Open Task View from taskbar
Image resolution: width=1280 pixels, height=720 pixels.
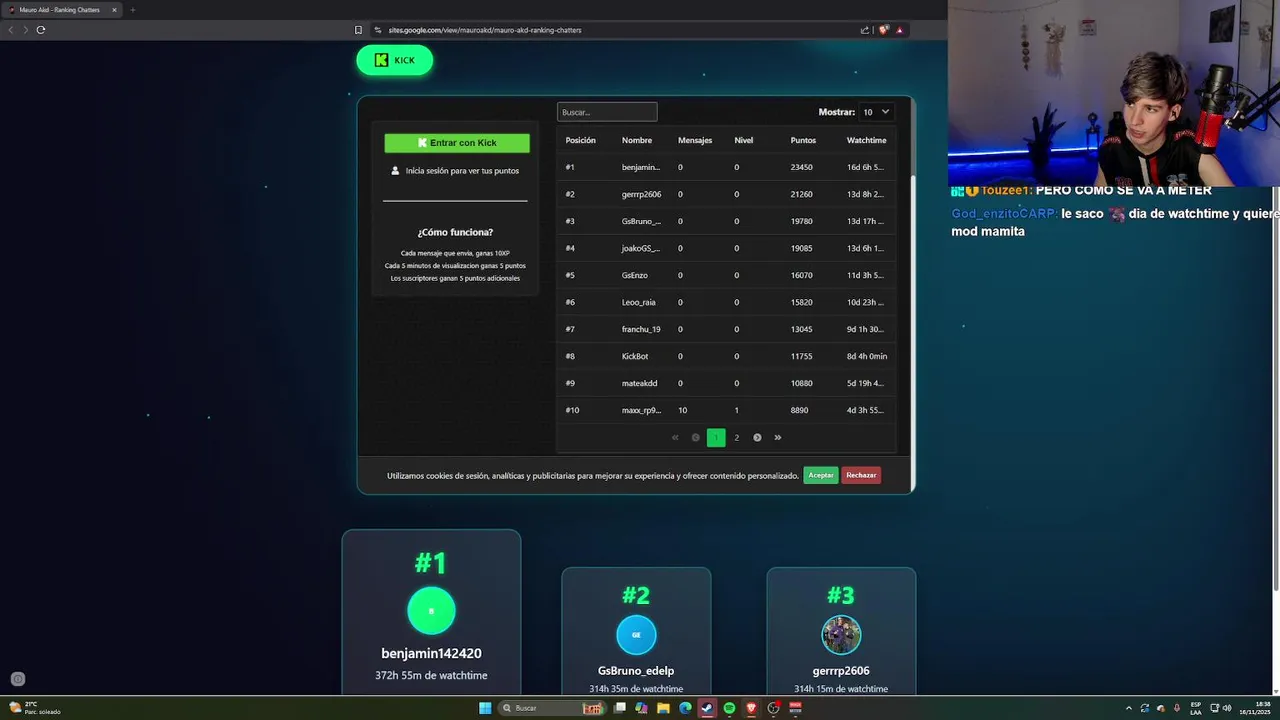[x=620, y=708]
